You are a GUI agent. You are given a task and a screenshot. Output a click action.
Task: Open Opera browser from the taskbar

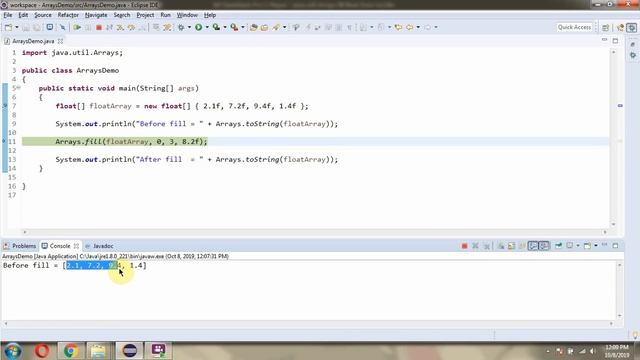42,351
